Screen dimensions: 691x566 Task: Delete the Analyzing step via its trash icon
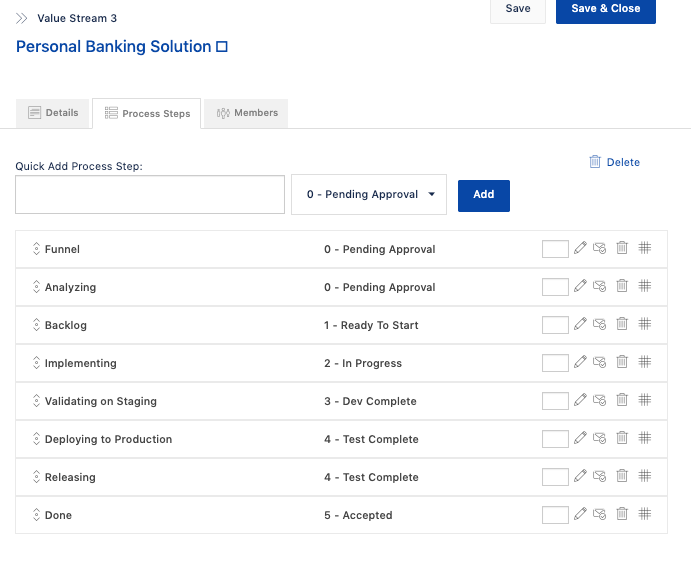622,286
